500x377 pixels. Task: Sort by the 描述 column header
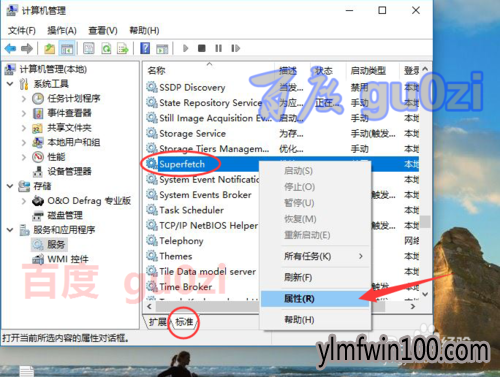(x=288, y=71)
